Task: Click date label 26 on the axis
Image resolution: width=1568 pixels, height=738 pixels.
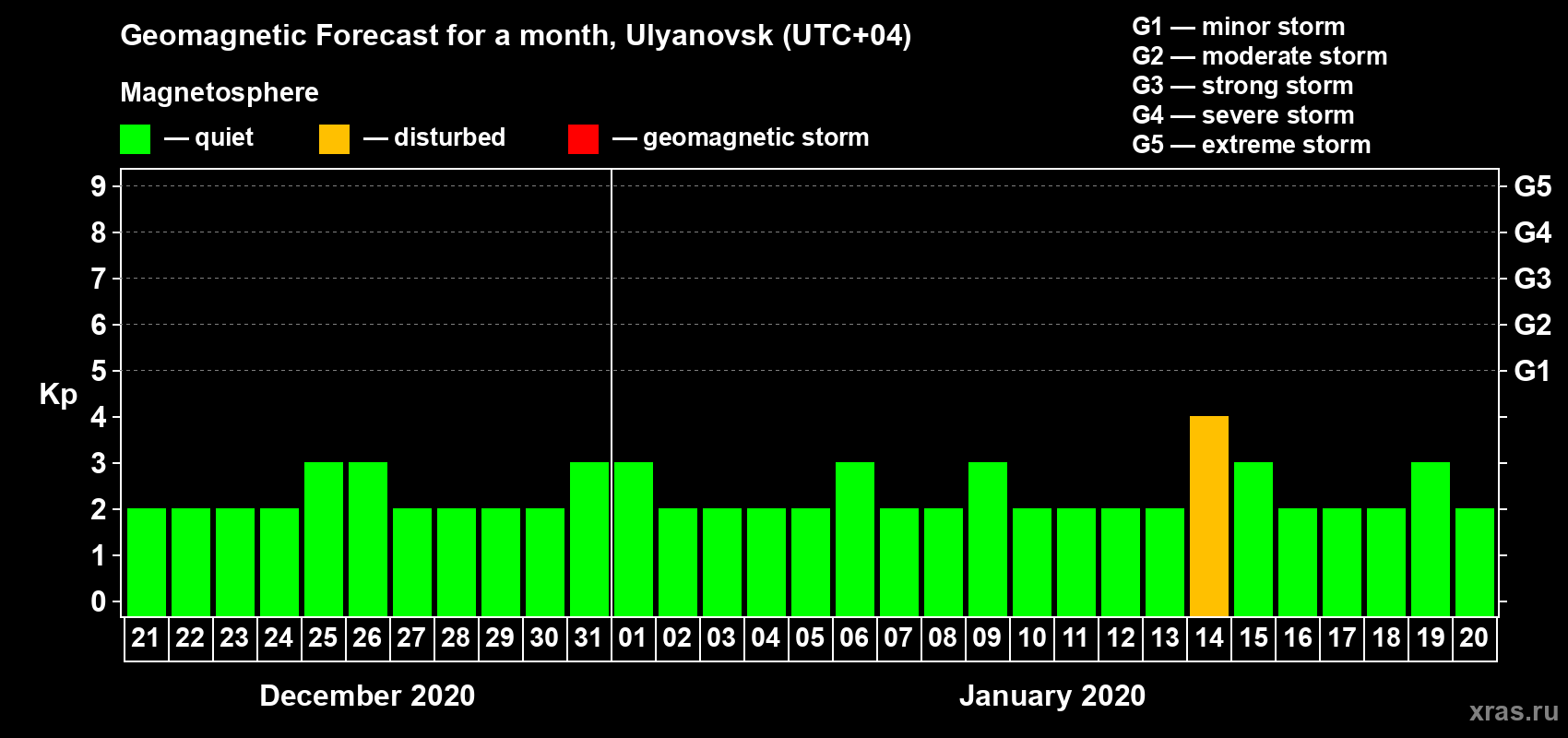Action: pos(367,637)
